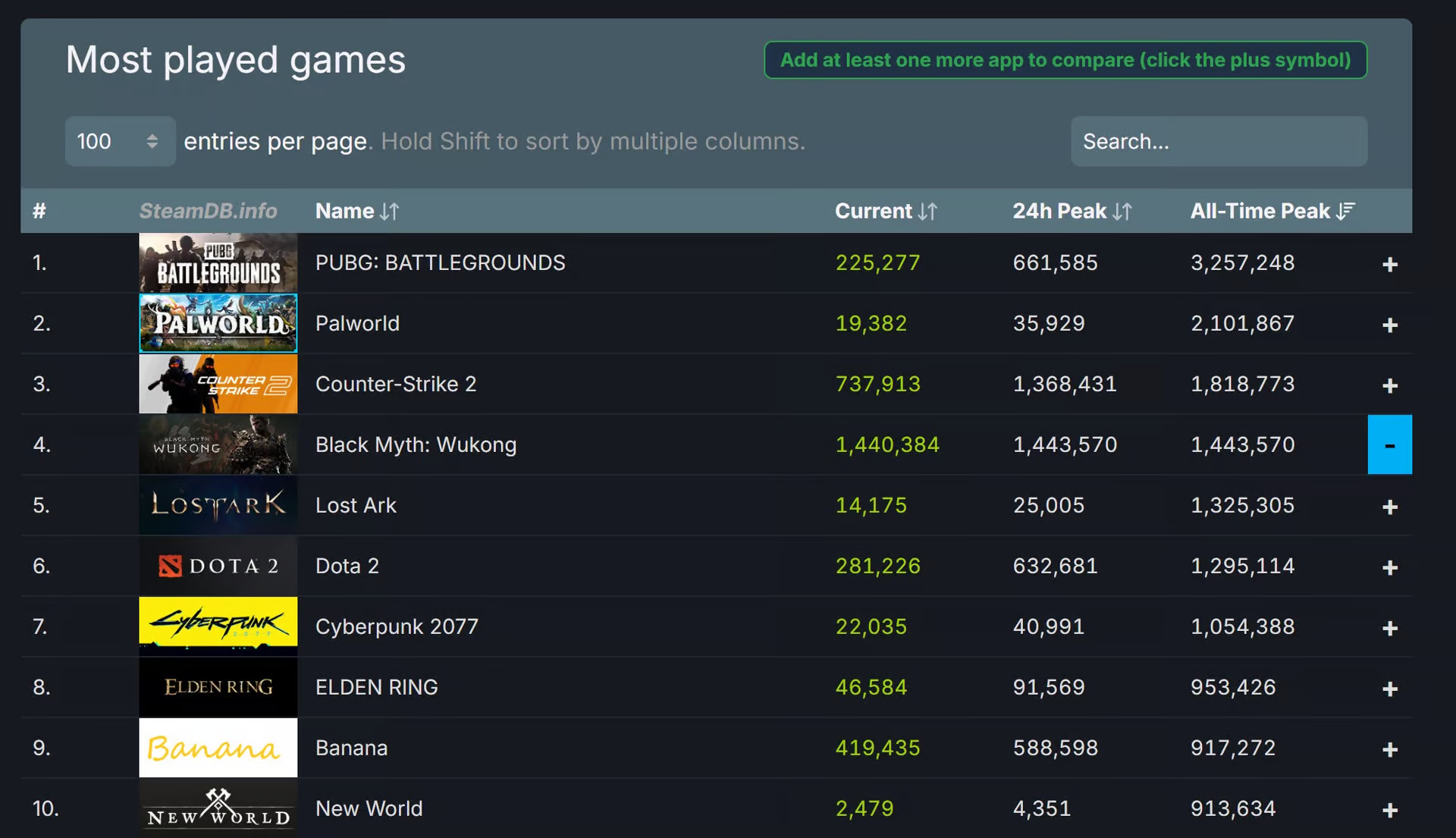Add Banana to compare list
Screen dimensions: 1456x838
point(1389,749)
